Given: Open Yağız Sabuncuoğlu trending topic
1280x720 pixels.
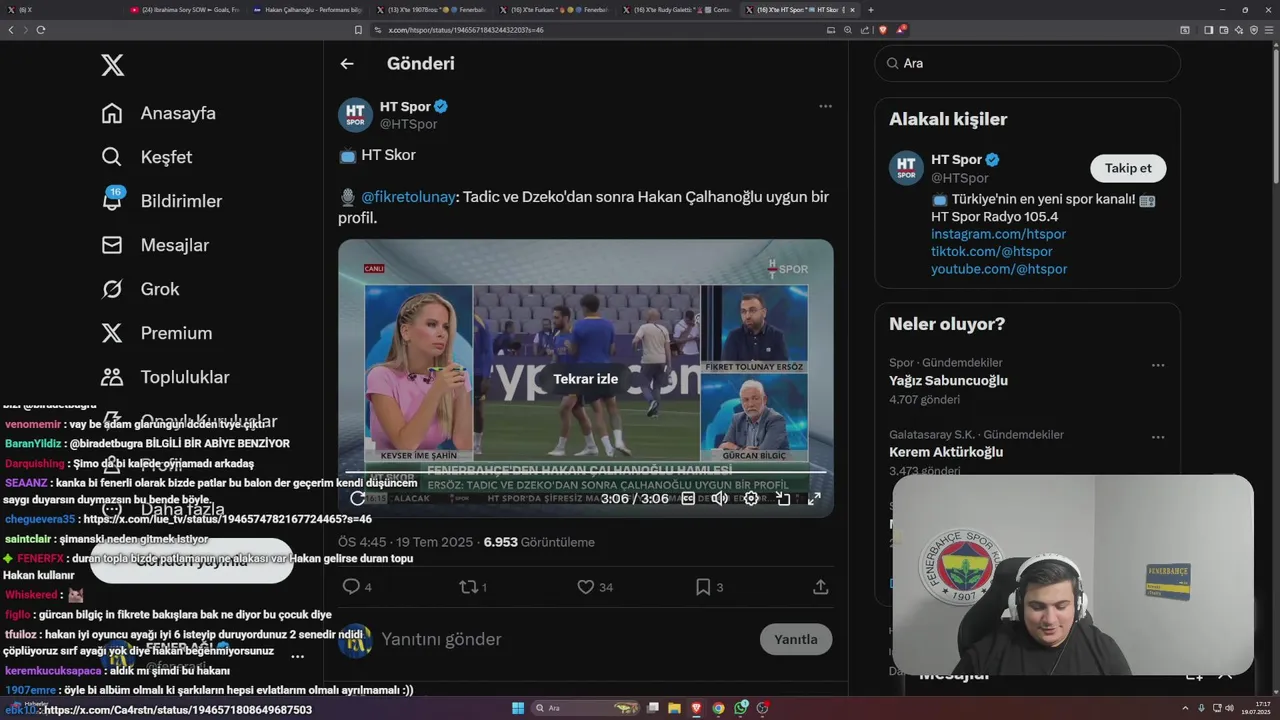Looking at the screenshot, I should 948,381.
